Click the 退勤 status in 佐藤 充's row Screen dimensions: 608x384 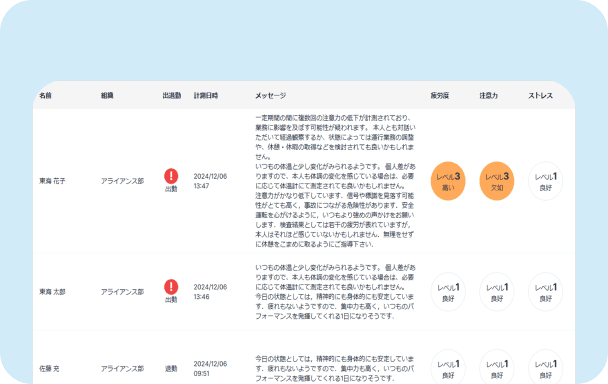[171, 369]
